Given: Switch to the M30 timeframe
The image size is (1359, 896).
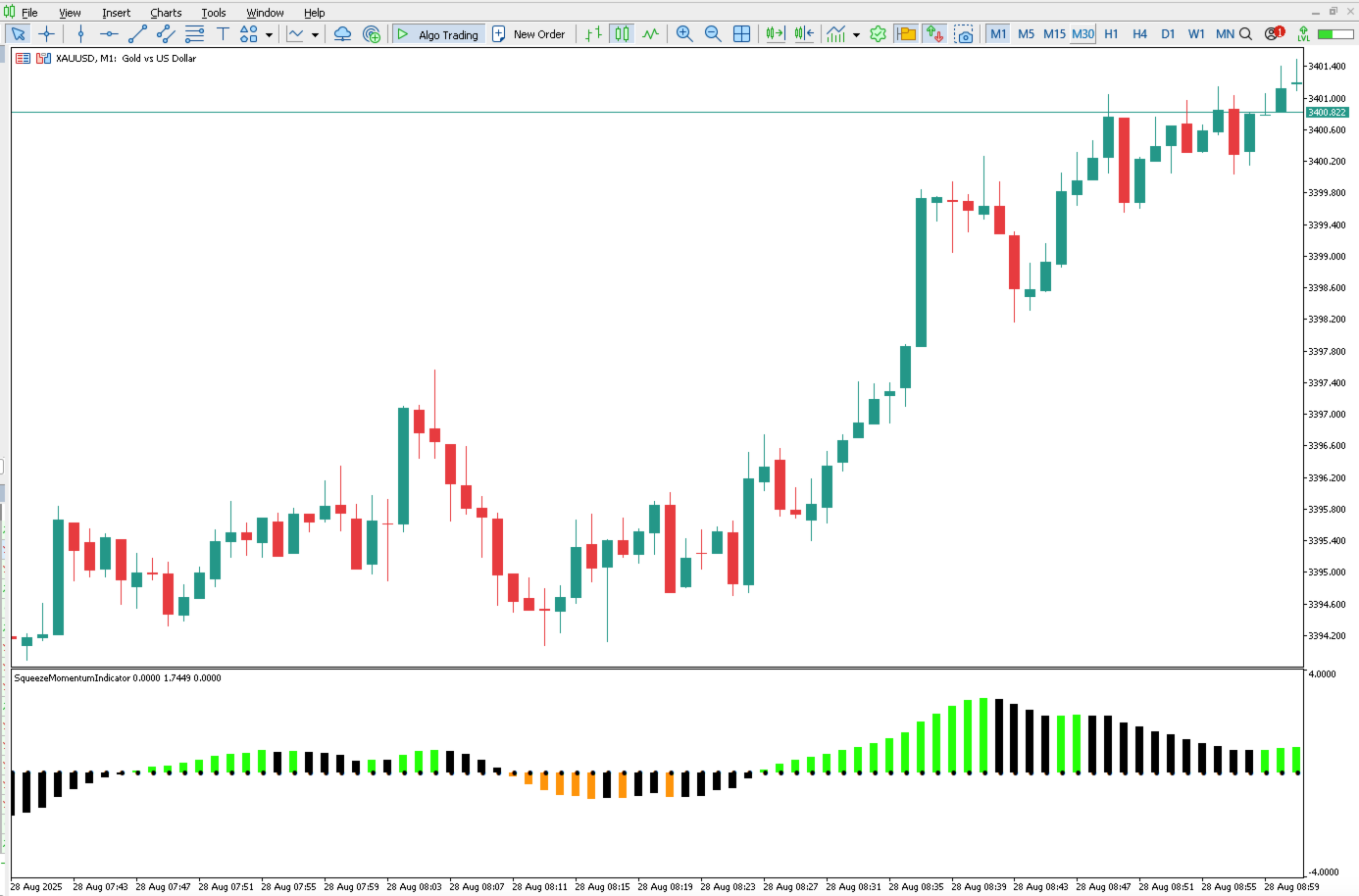Looking at the screenshot, I should (x=1082, y=34).
